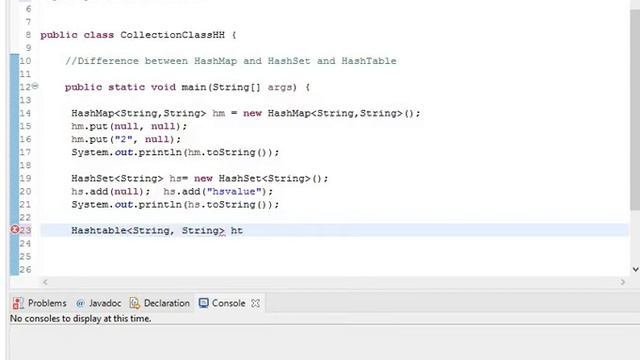Click the ht variable name on line 23
This screenshot has height=360, width=640.
(237, 231)
